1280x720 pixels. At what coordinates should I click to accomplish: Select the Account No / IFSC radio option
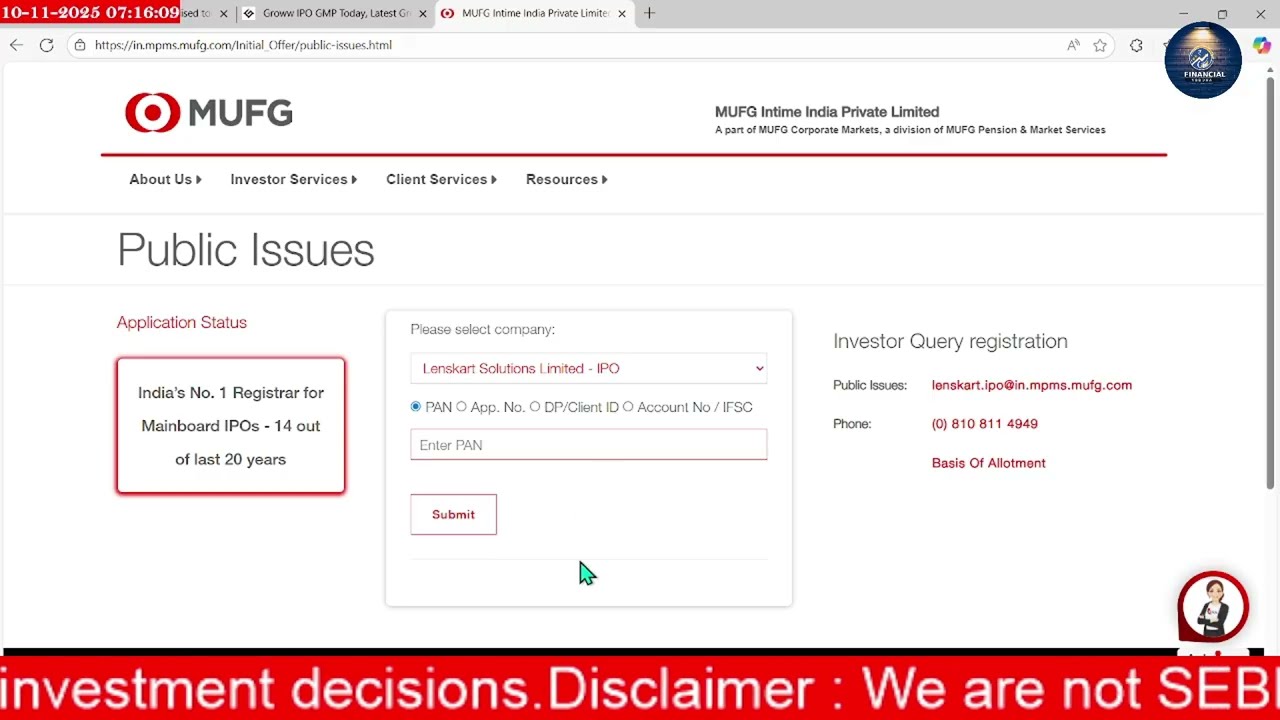[x=628, y=407]
